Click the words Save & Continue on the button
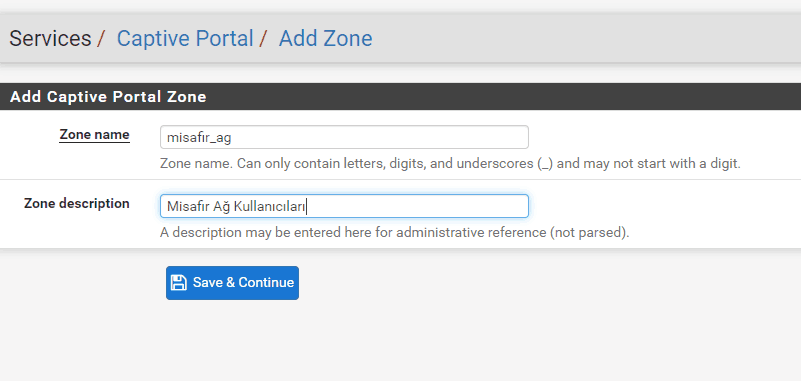Image resolution: width=801 pixels, height=381 pixels. click(x=243, y=282)
